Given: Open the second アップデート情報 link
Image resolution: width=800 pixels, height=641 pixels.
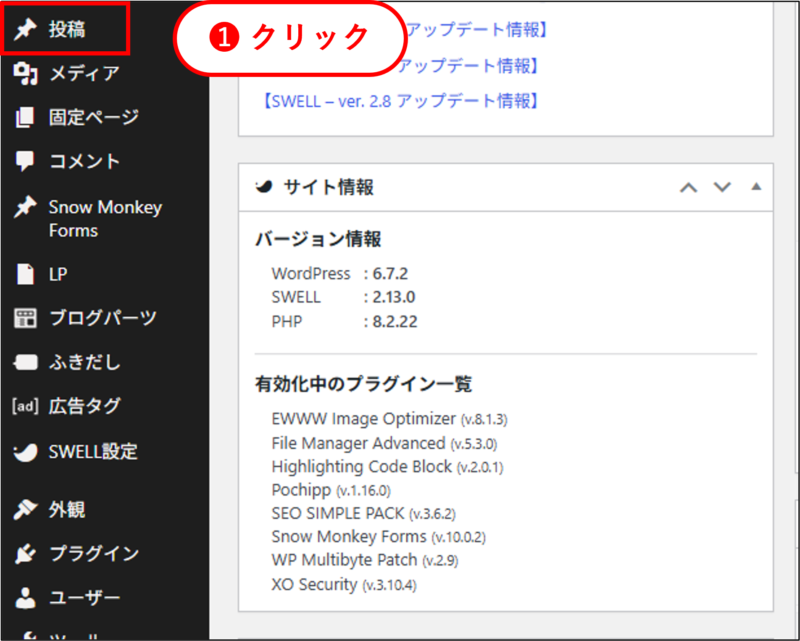Looking at the screenshot, I should pos(470,66).
